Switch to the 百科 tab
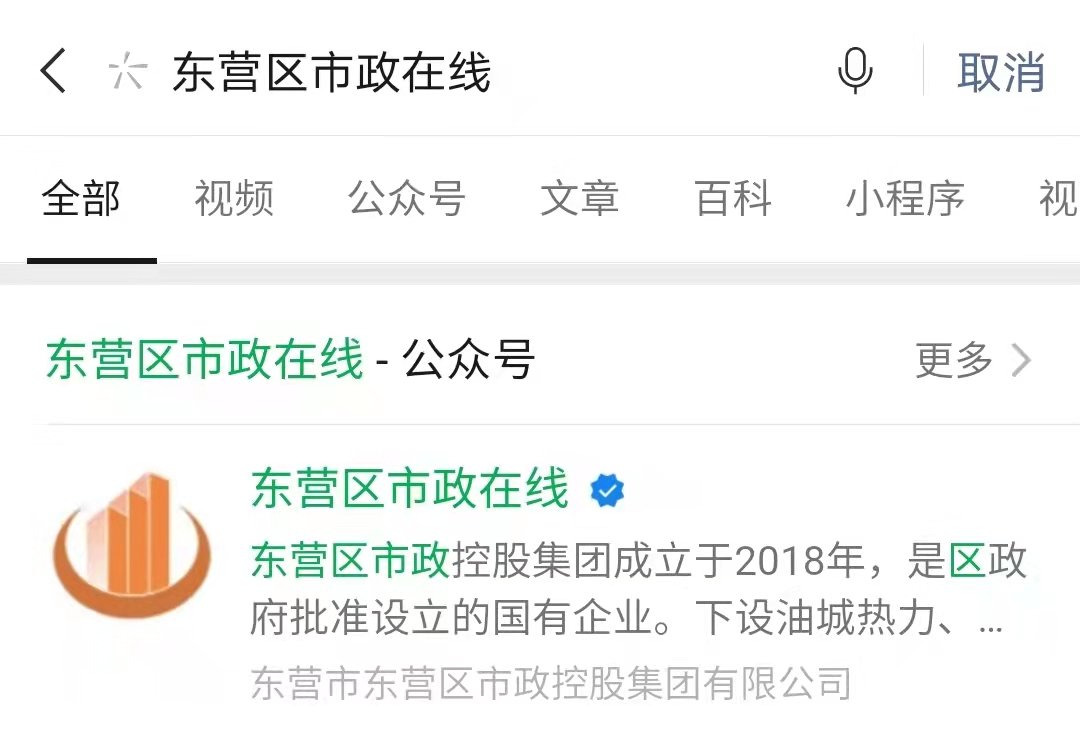Viewport: 1080px width, 746px height. pos(733,198)
